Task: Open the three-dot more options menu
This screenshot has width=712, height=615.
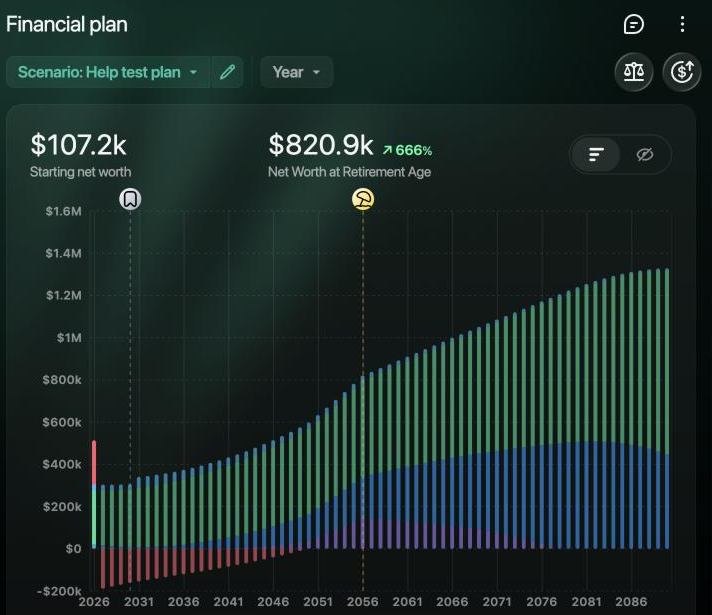Action: coord(682,24)
